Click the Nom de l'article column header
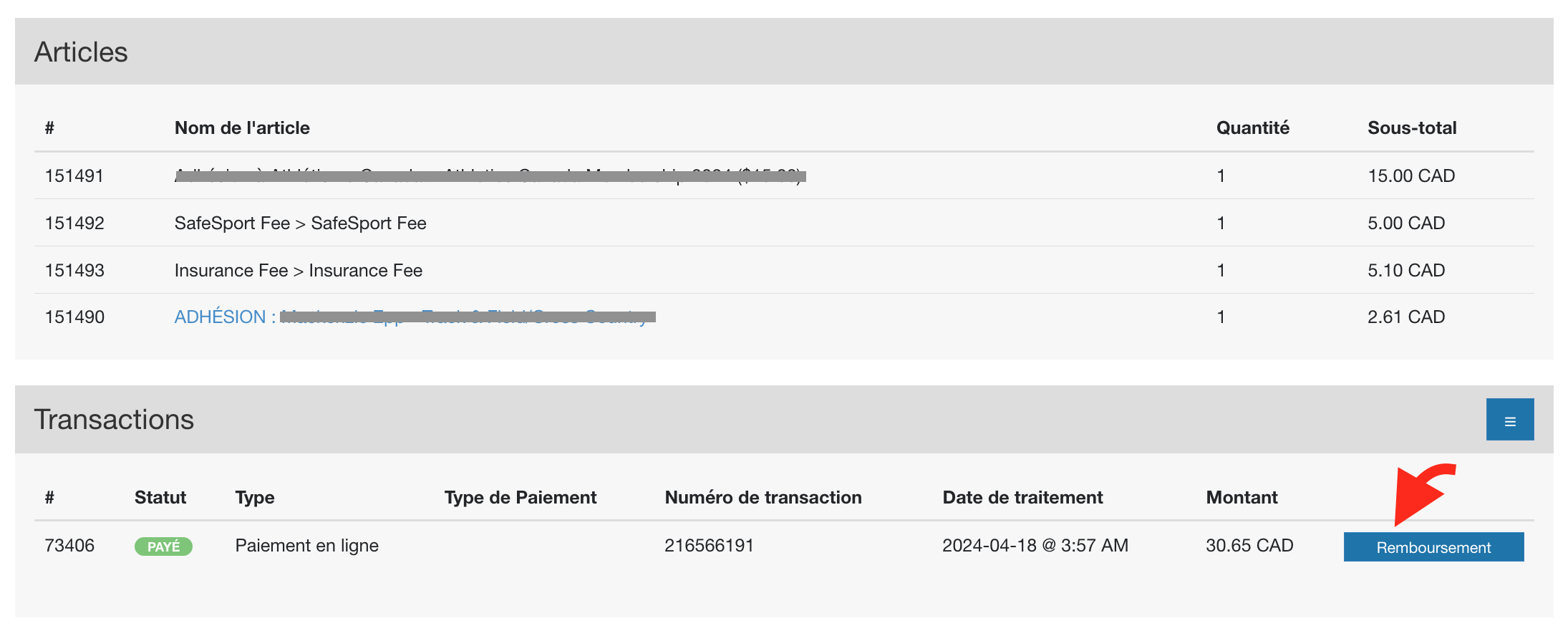The width and height of the screenshot is (1568, 626). click(x=242, y=128)
